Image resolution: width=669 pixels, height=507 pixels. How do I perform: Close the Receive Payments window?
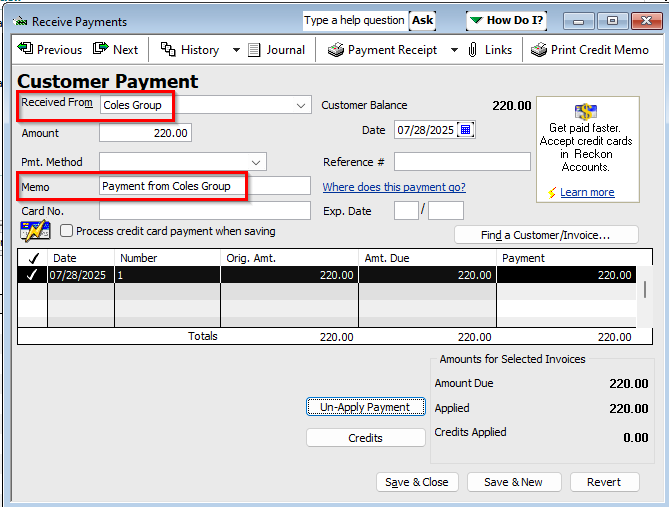pyautogui.click(x=646, y=21)
